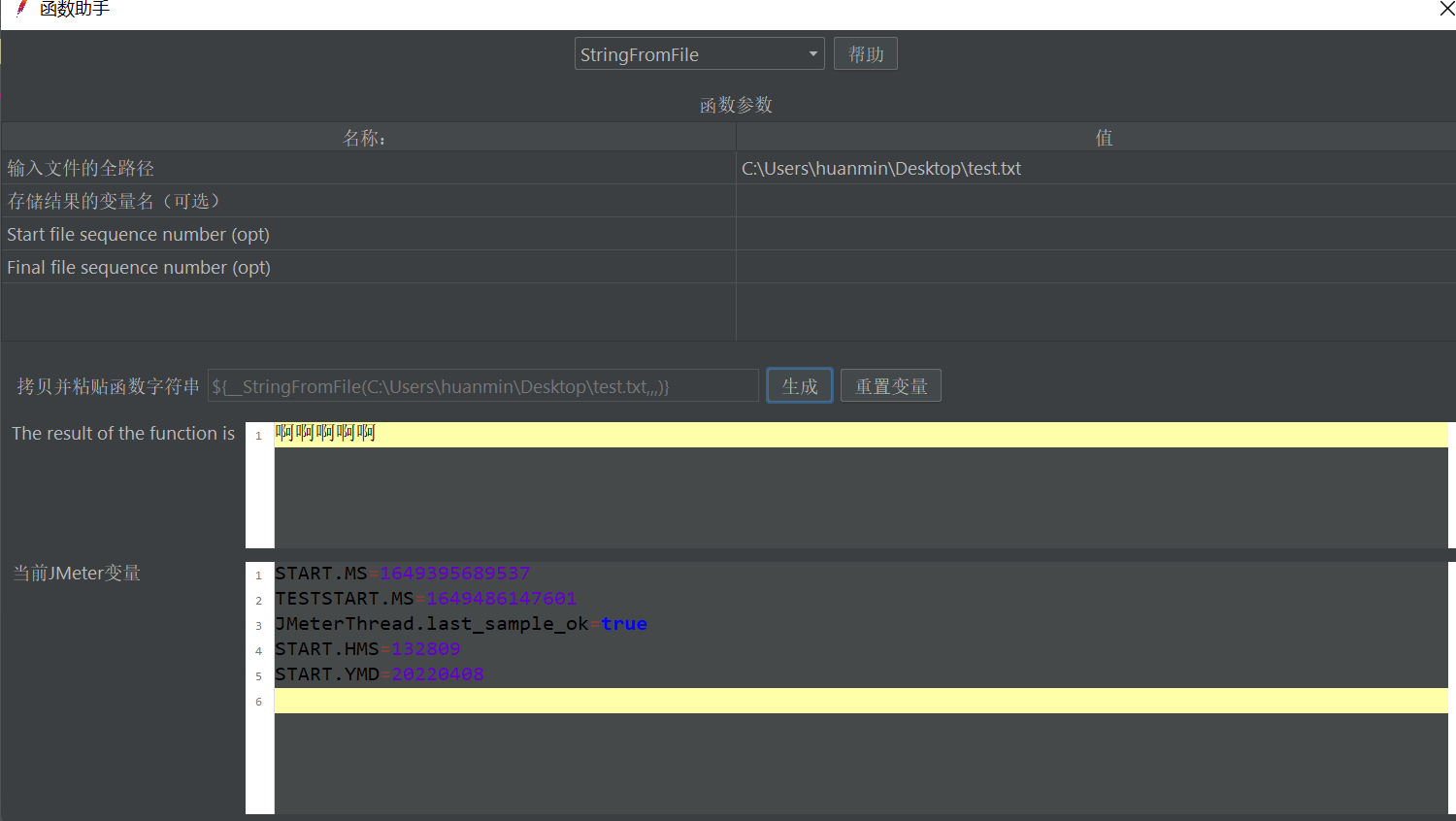Click the Final file sequence number (opt) label
1456x821 pixels.
(139, 268)
